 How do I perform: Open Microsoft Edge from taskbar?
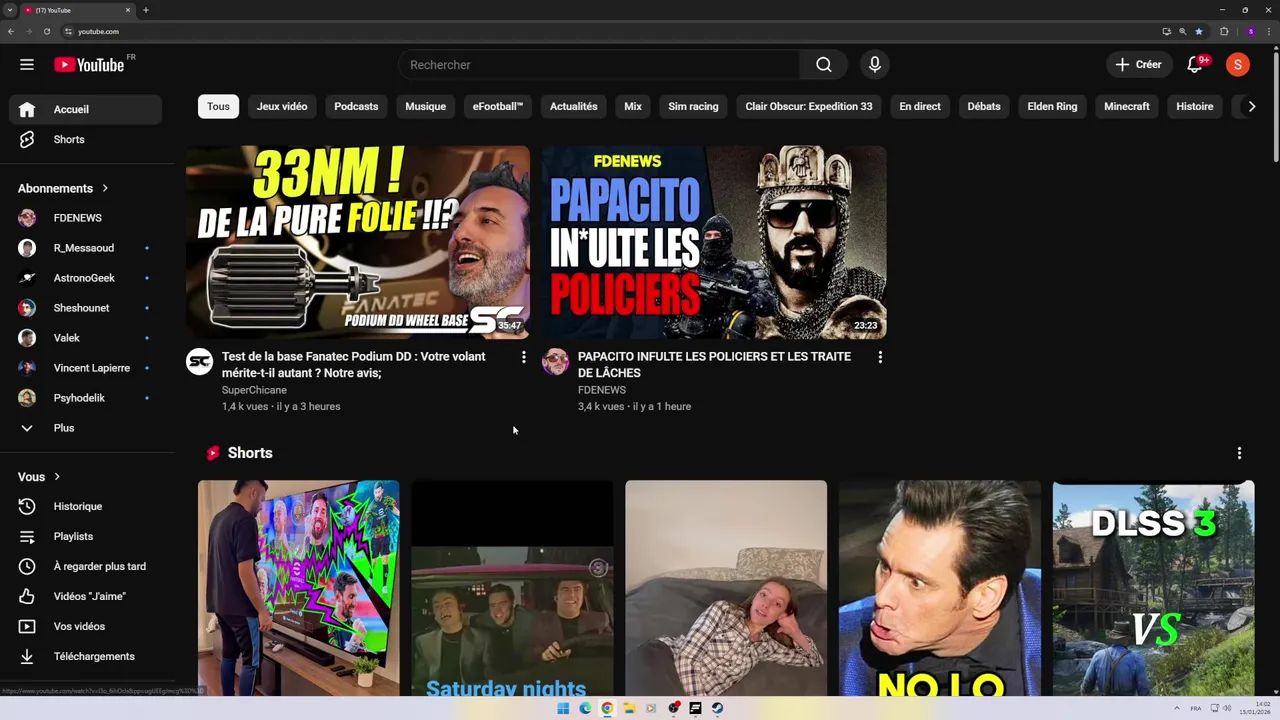585,708
